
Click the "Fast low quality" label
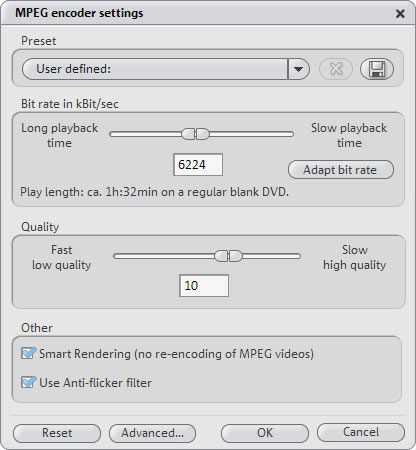pos(61,257)
